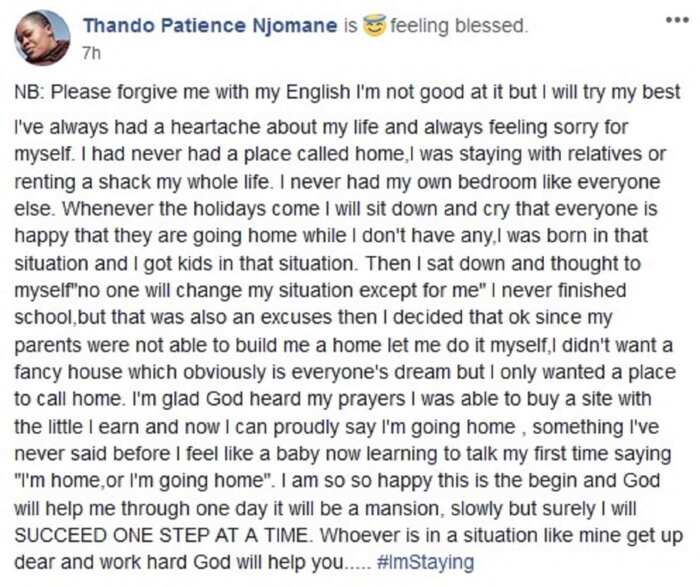Open the post options three-dot menu

[677, 21]
